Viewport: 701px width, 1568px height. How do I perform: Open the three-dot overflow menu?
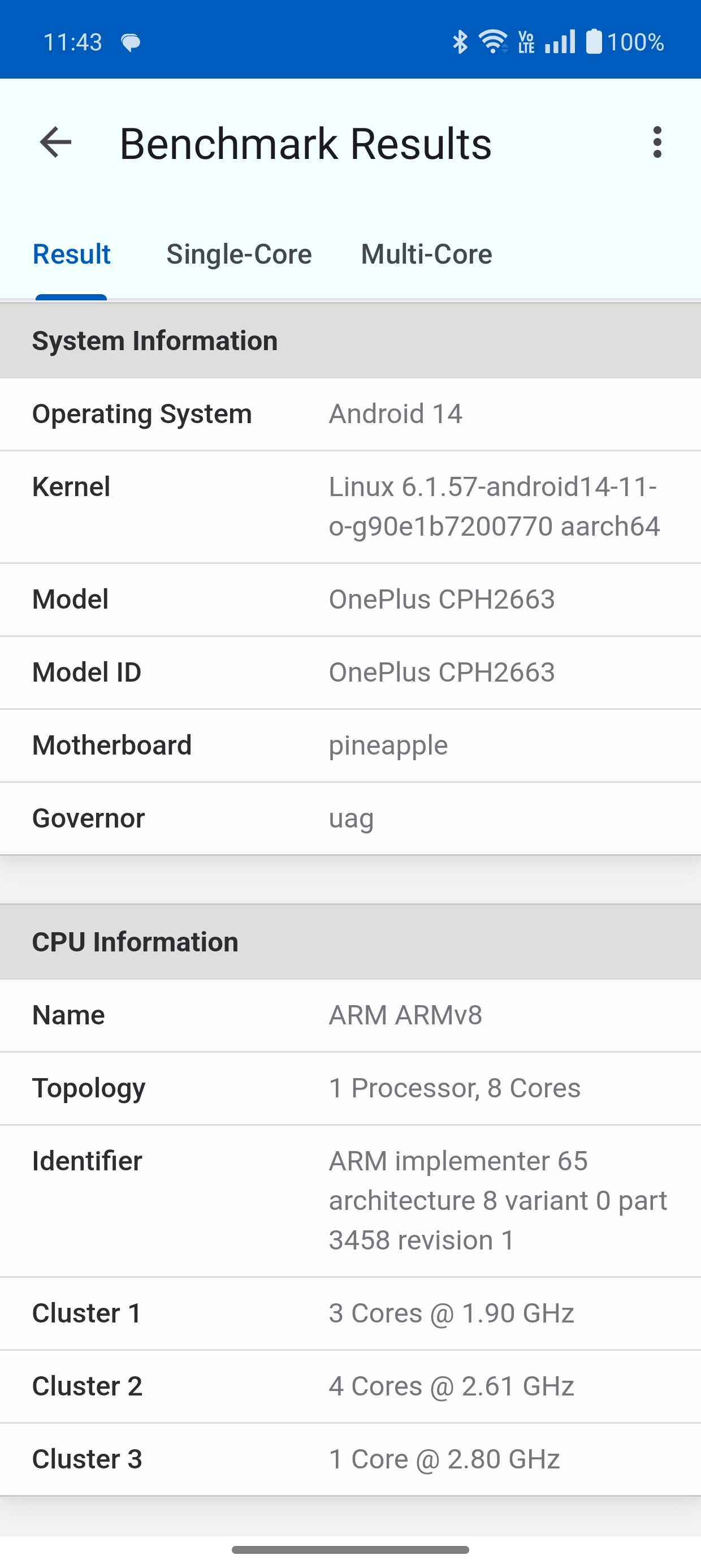656,143
